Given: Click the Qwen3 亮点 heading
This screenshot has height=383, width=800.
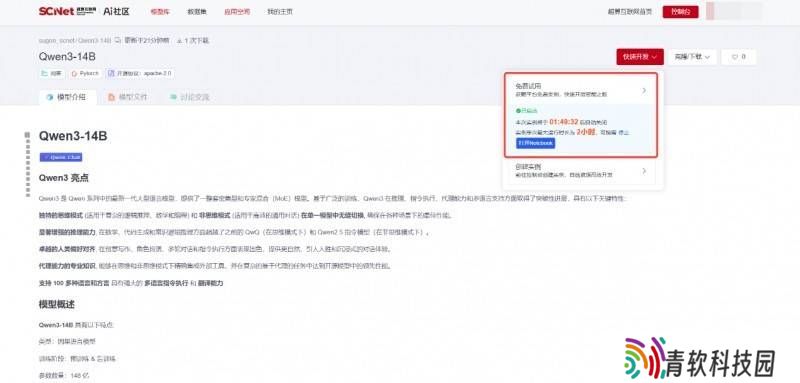Looking at the screenshot, I should pos(64,178).
